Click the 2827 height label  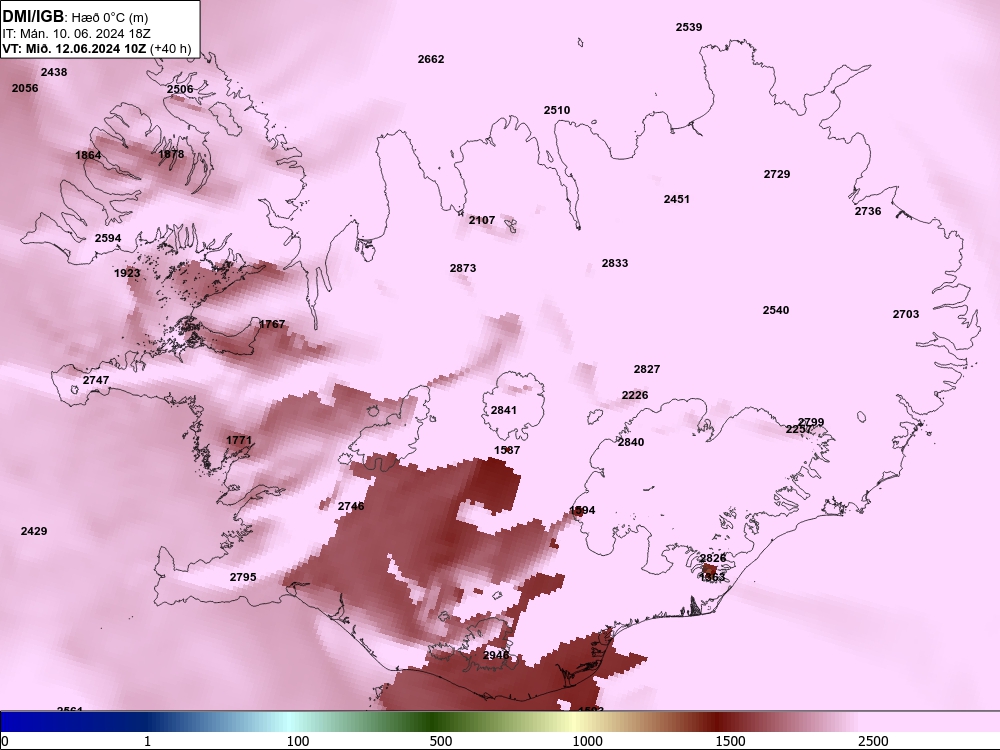tap(647, 369)
